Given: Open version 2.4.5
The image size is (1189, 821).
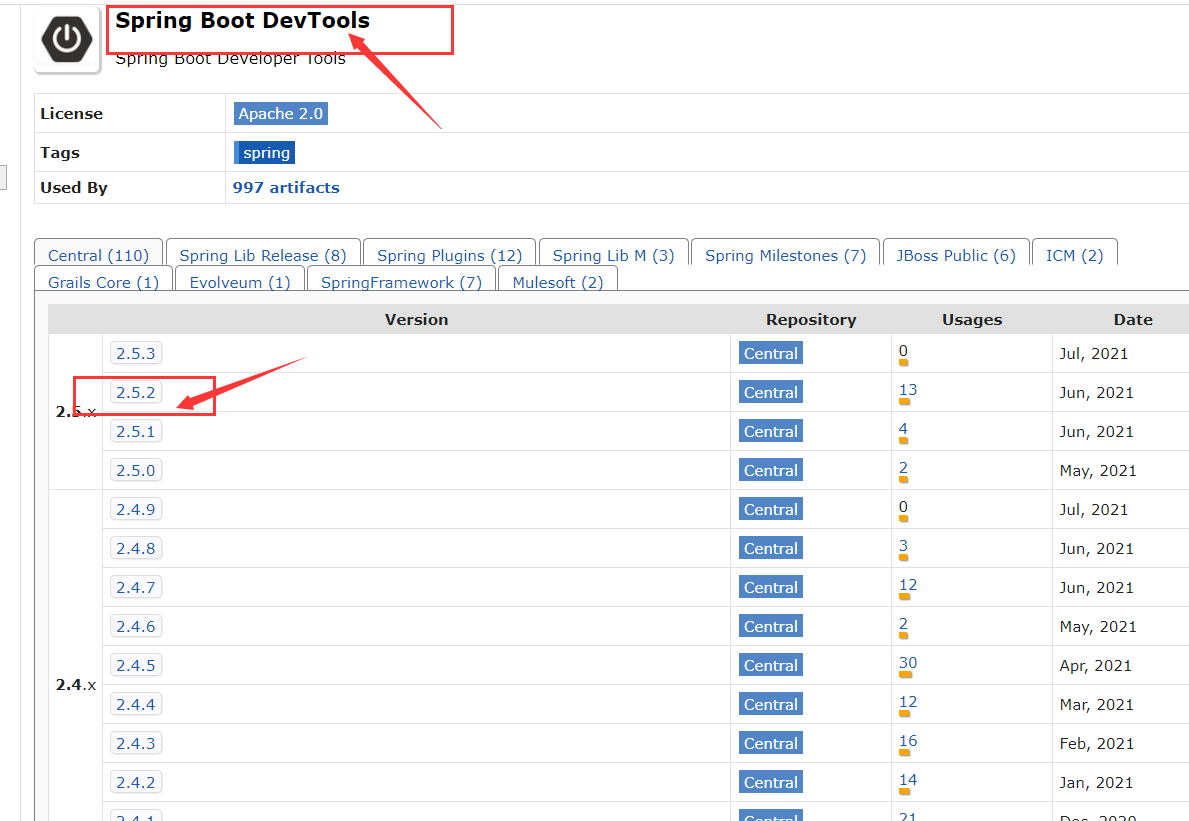Looking at the screenshot, I should (x=136, y=666).
